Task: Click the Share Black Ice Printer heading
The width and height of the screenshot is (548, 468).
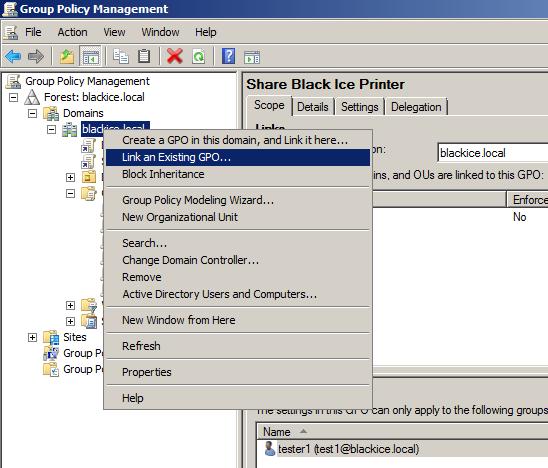Action: pos(325,84)
